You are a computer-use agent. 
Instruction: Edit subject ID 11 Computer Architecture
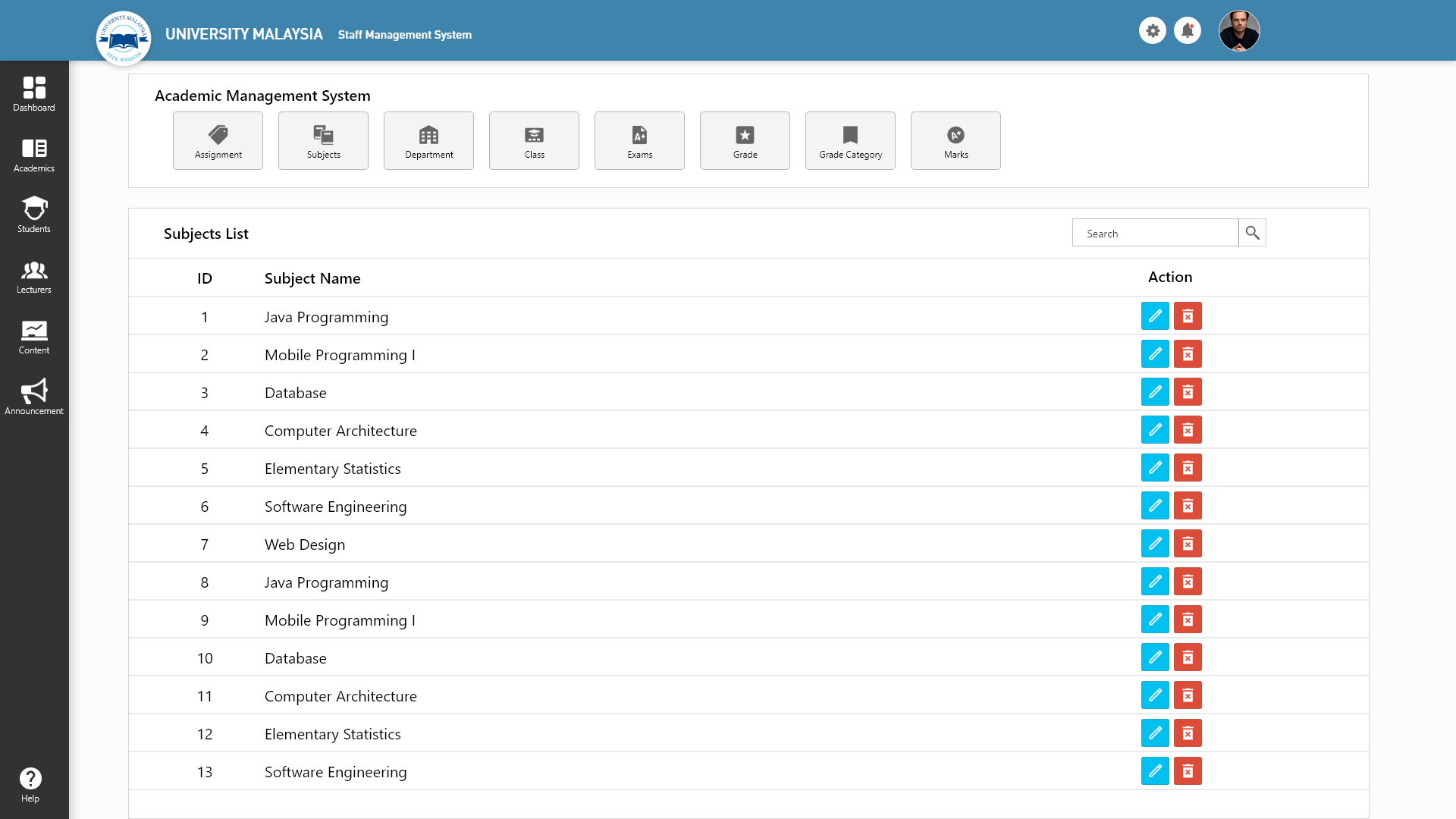(x=1155, y=695)
